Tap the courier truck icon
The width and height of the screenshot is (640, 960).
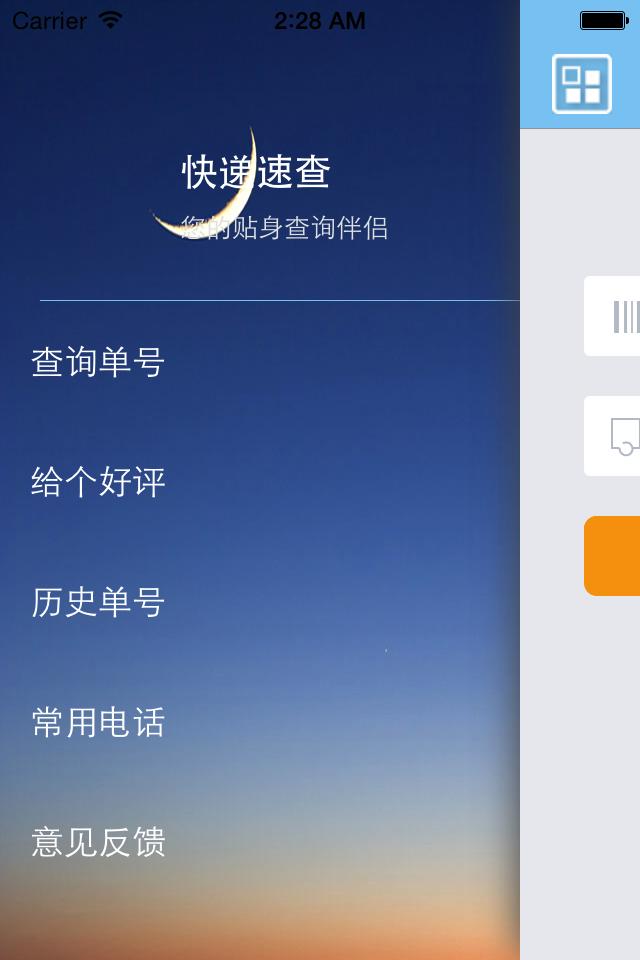coord(625,437)
